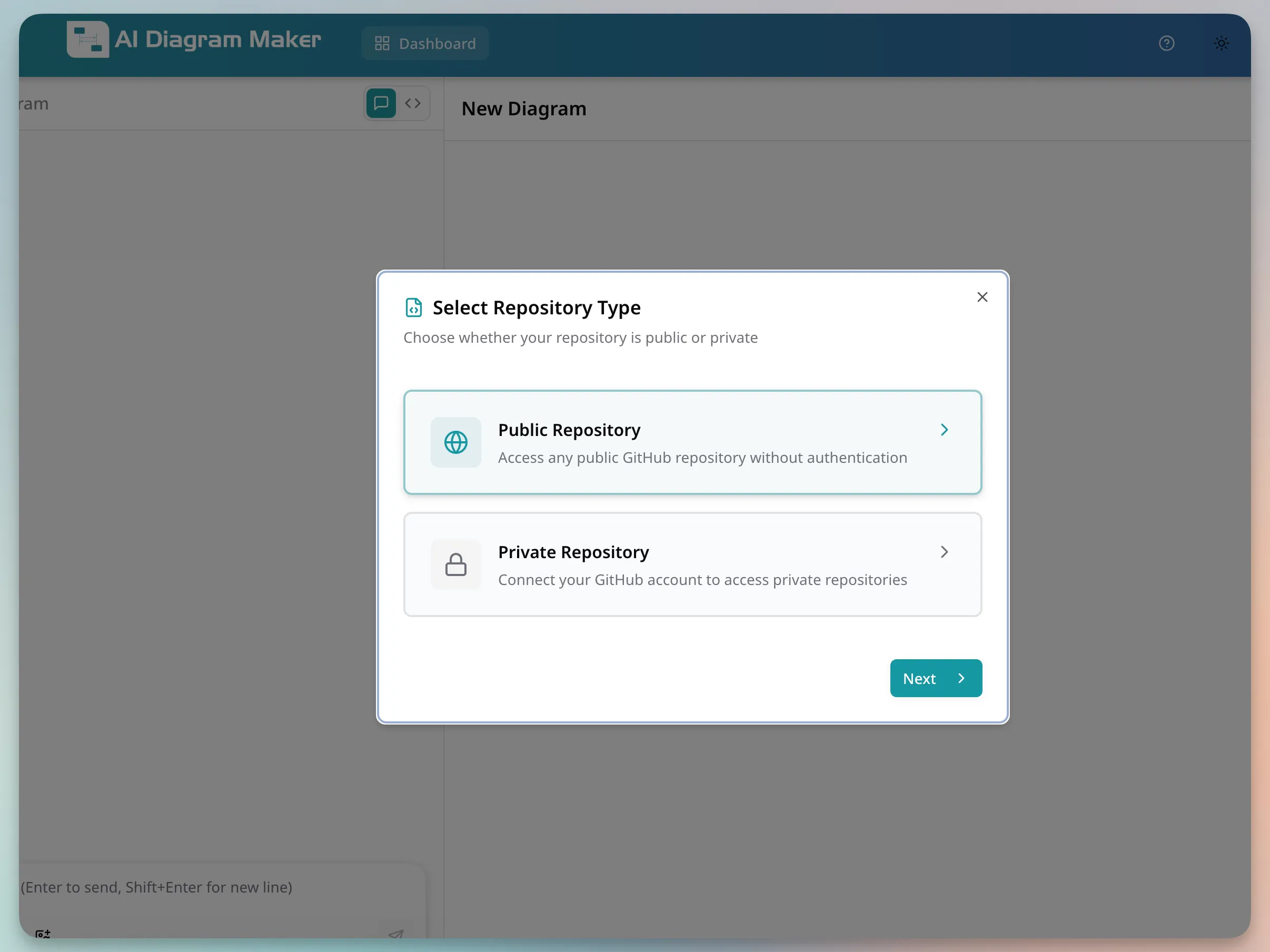1270x952 pixels.
Task: Open help with the question mark icon
Action: (1167, 43)
